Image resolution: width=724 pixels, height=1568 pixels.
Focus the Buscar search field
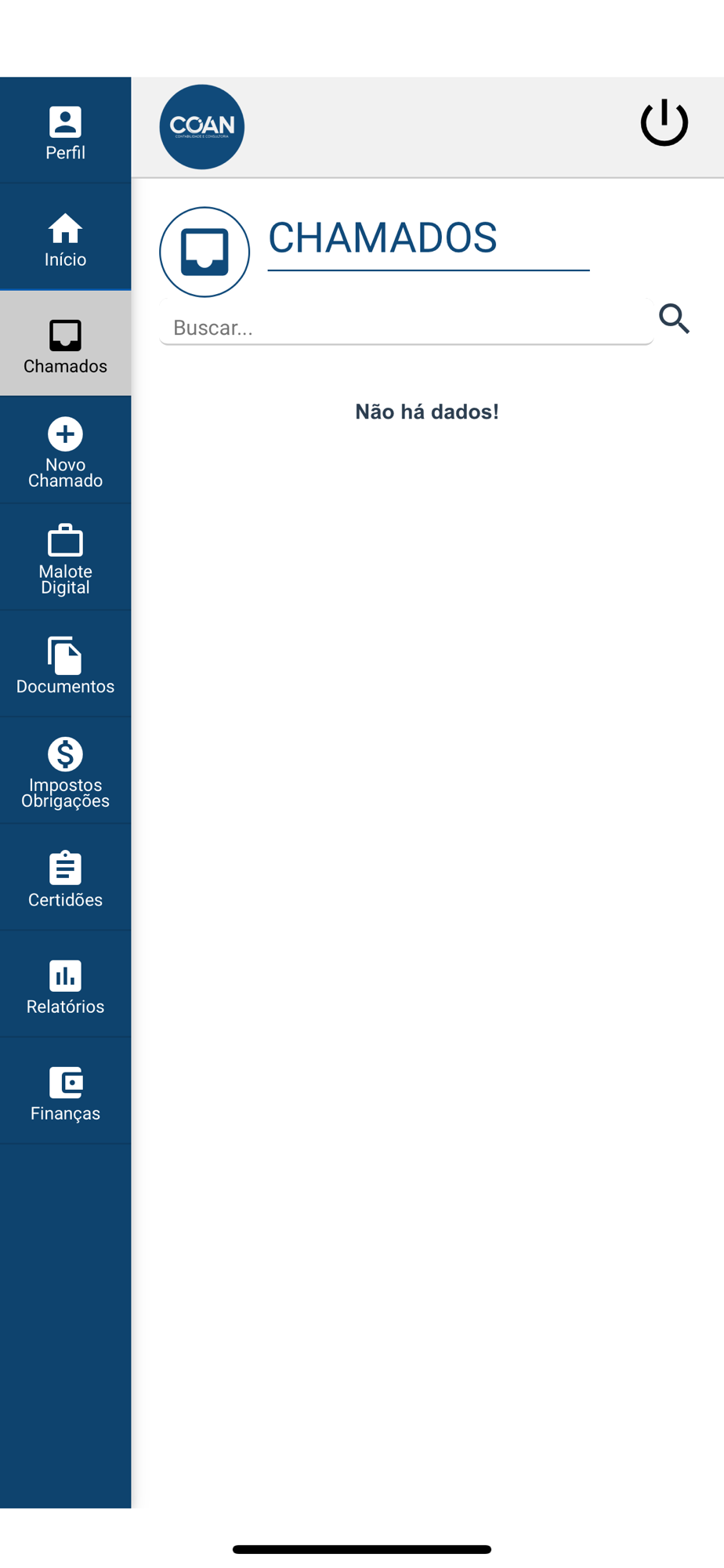[406, 327]
